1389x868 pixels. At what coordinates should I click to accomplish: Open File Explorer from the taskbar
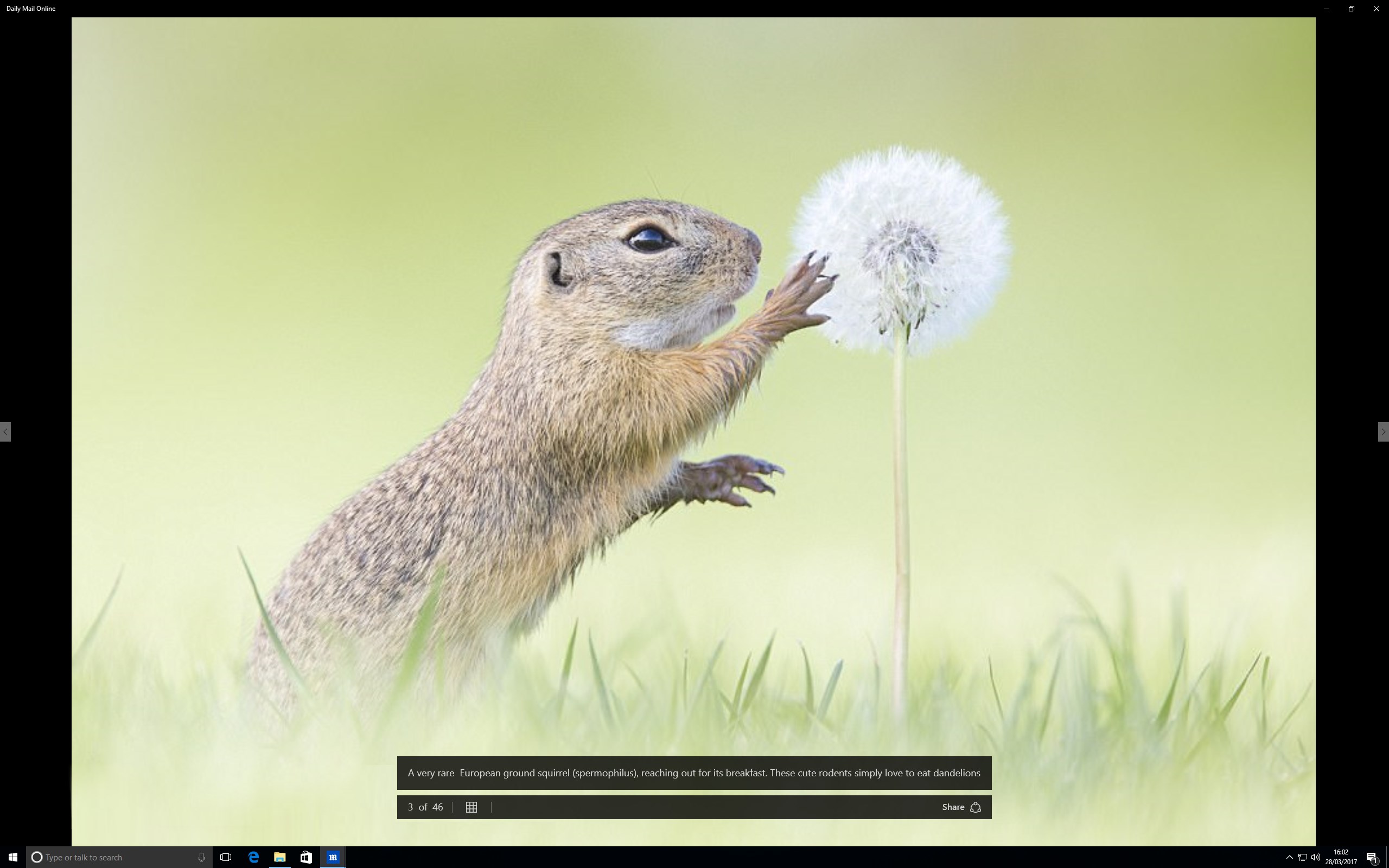point(279,857)
